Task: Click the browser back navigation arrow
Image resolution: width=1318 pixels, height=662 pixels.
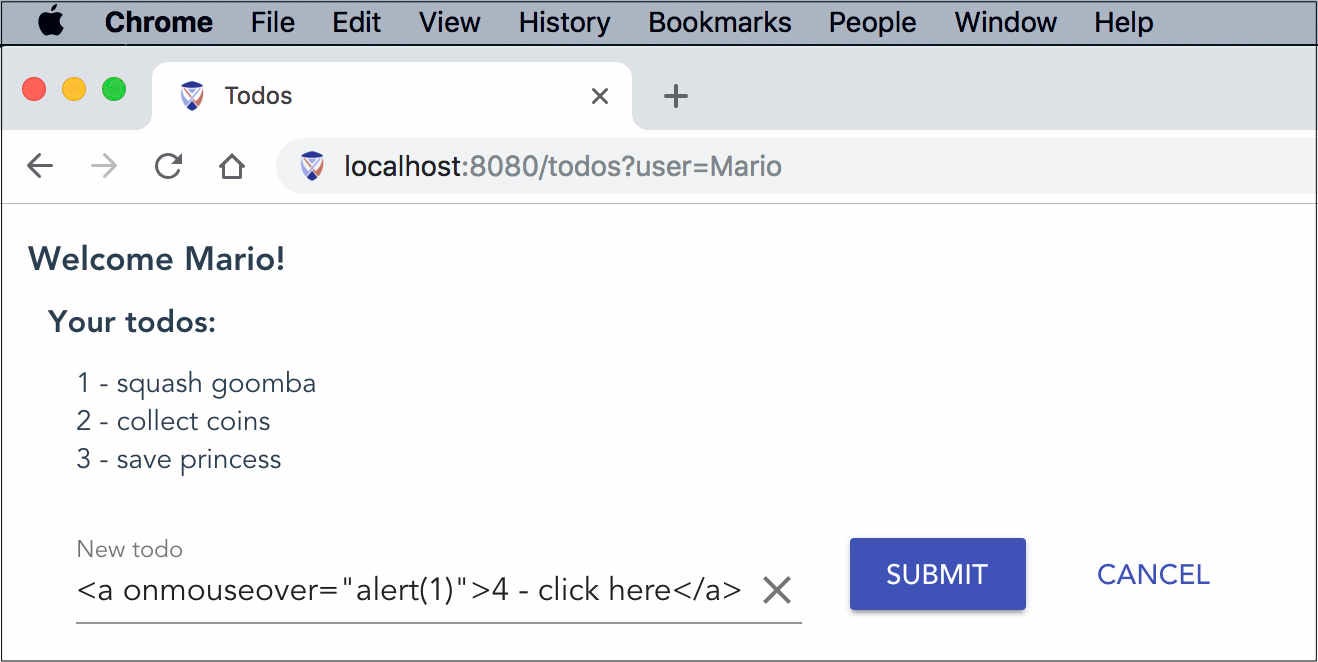Action: 40,166
